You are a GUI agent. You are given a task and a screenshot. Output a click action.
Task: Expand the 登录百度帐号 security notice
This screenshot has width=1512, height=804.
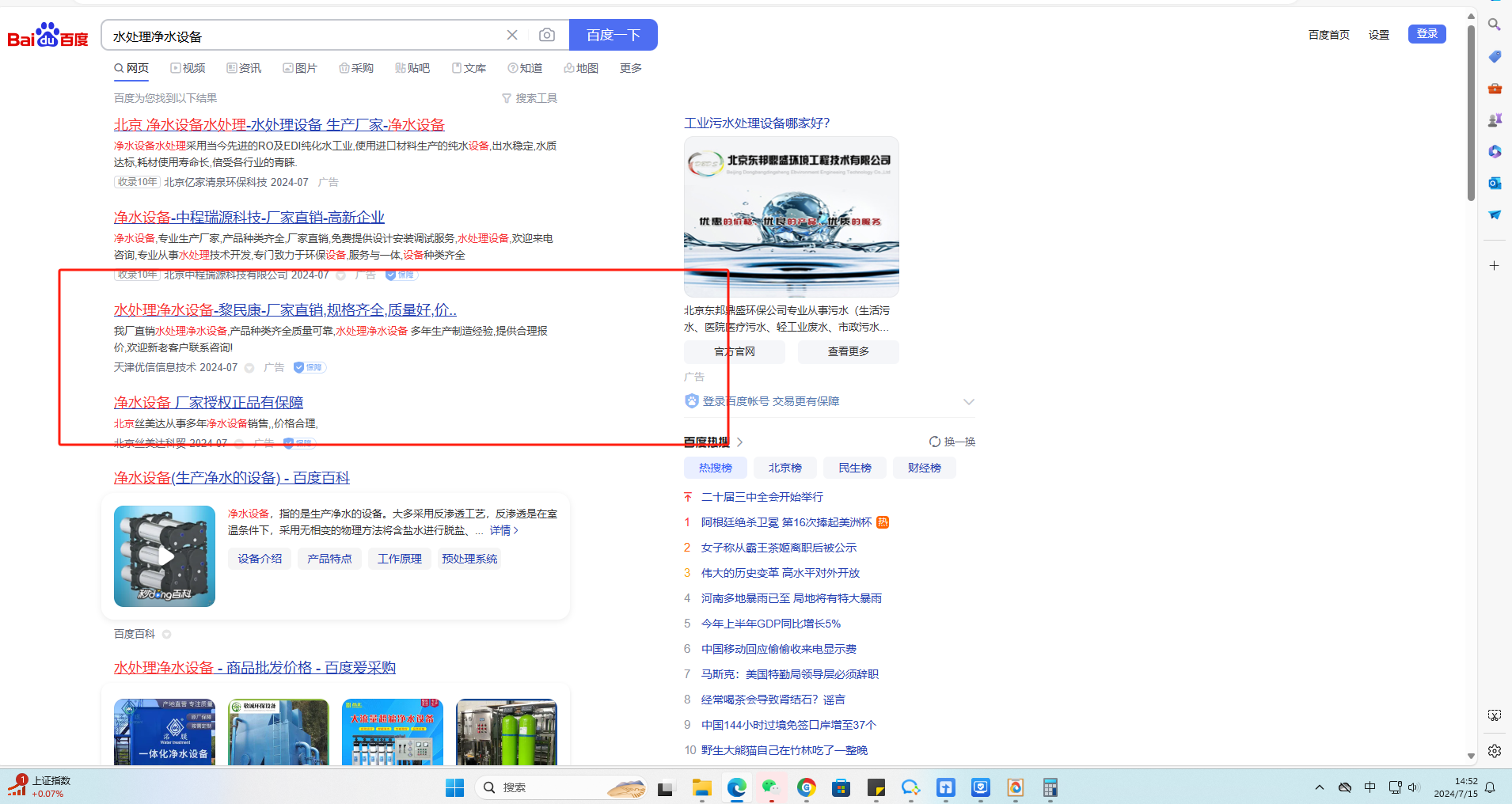point(969,402)
